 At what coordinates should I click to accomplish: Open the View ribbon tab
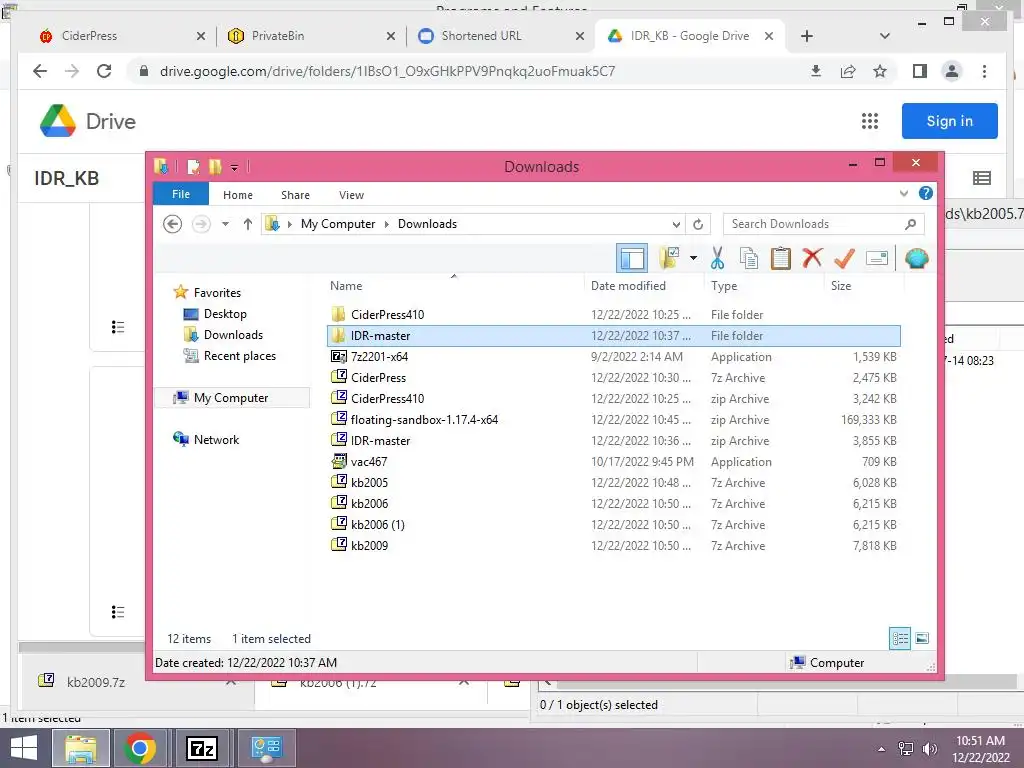point(351,195)
